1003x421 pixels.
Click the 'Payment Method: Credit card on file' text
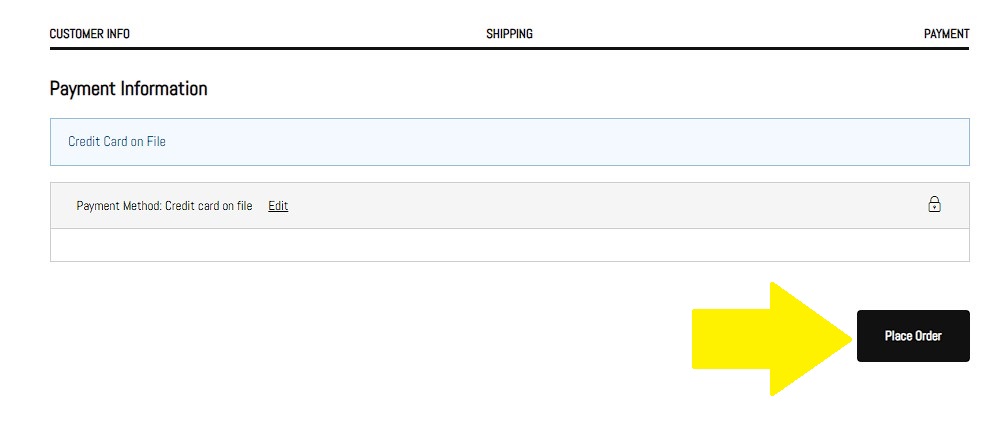pos(164,206)
